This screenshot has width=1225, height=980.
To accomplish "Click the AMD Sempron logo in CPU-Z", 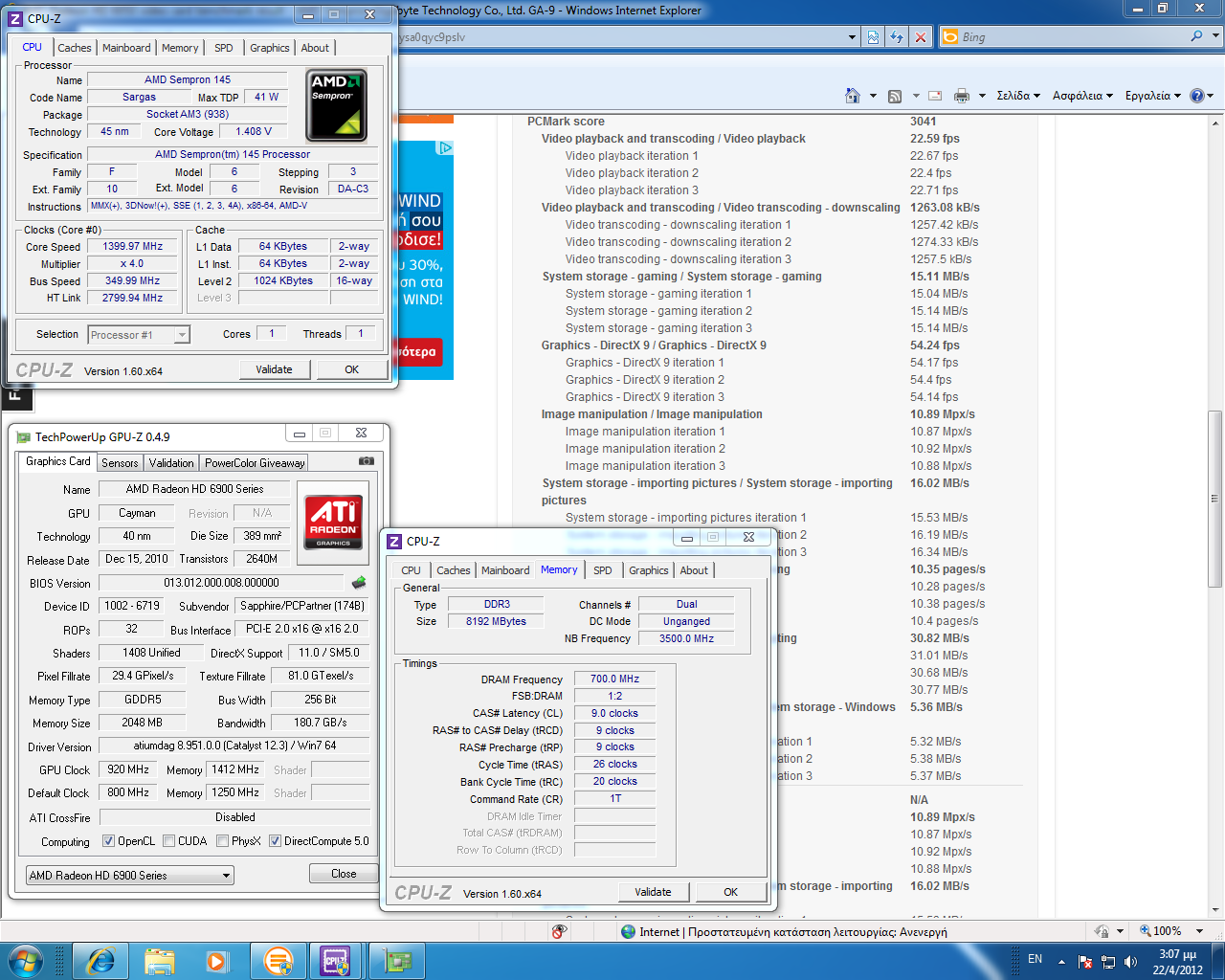I will pyautogui.click(x=336, y=105).
